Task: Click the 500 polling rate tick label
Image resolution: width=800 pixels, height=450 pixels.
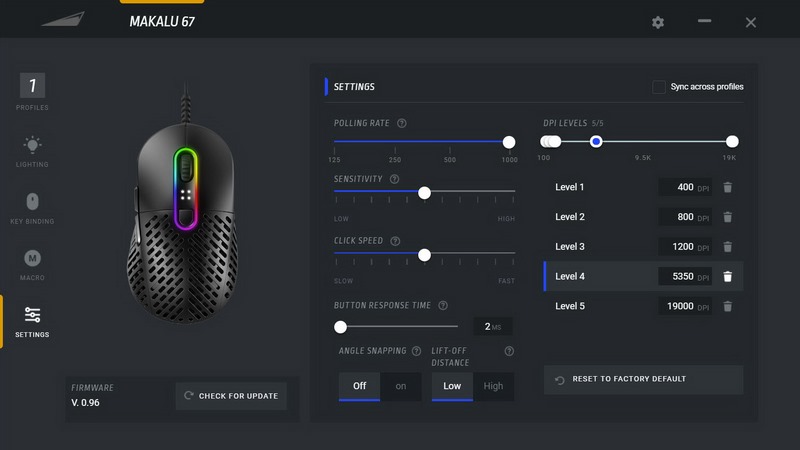Action: point(449,160)
